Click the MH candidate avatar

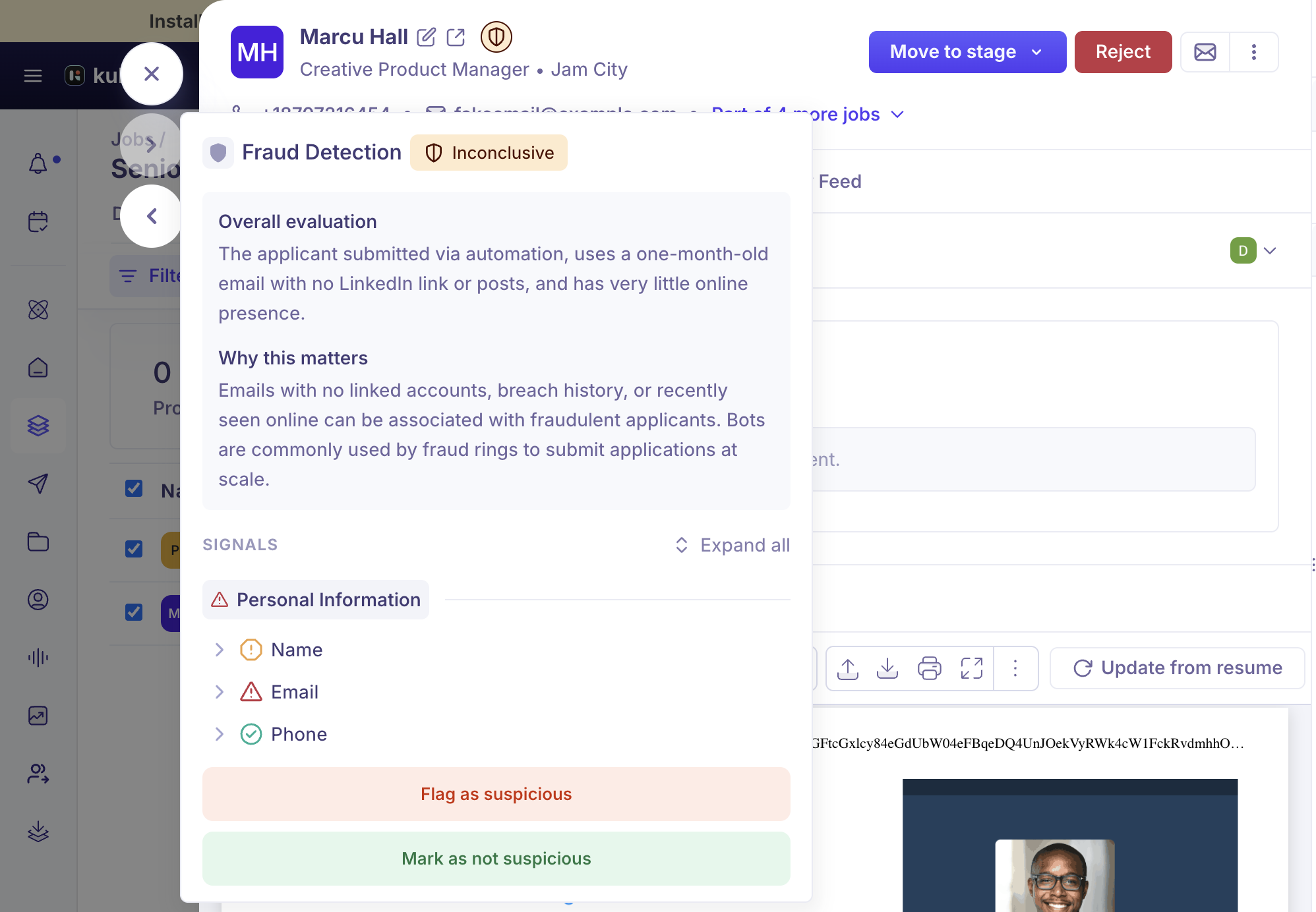257,52
